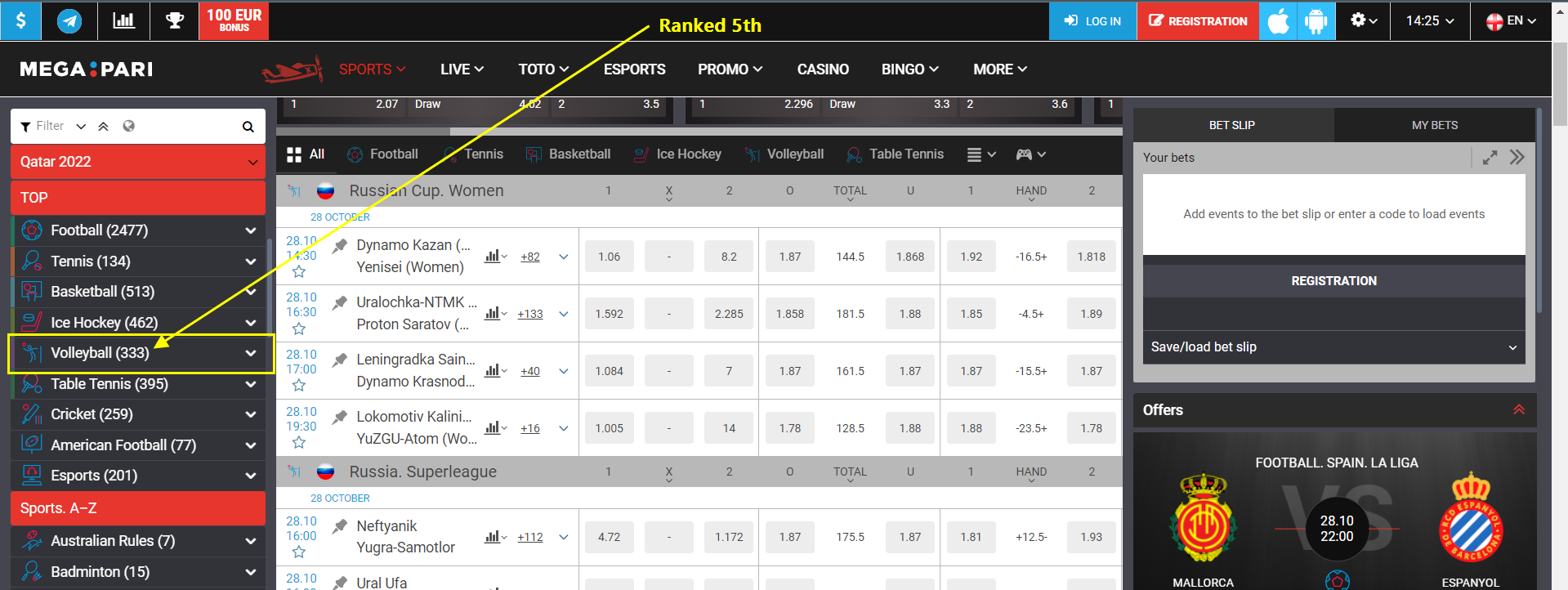Open the +133 more markets link

point(529,314)
